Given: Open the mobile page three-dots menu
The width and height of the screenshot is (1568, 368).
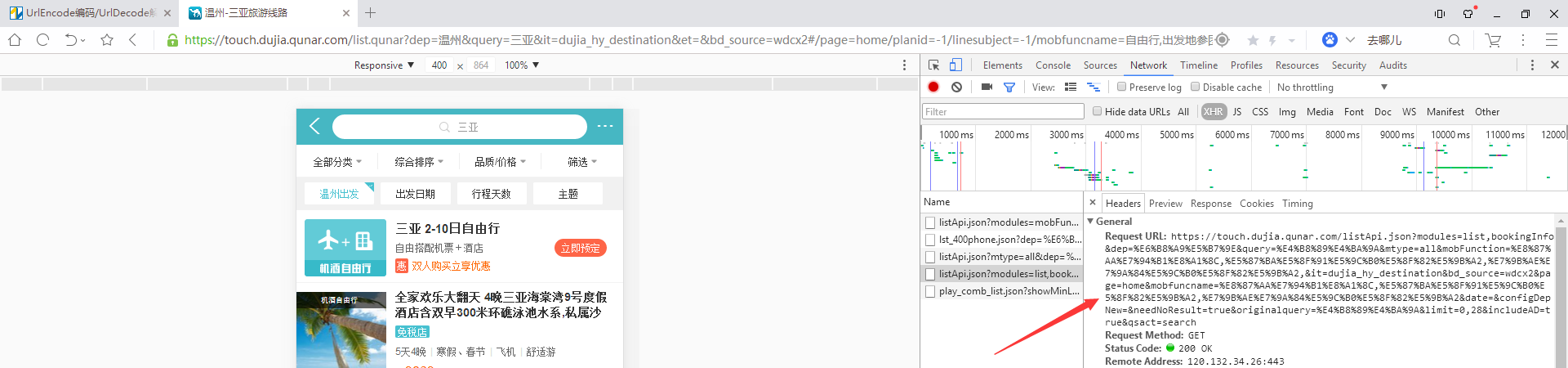Looking at the screenshot, I should coord(605,126).
